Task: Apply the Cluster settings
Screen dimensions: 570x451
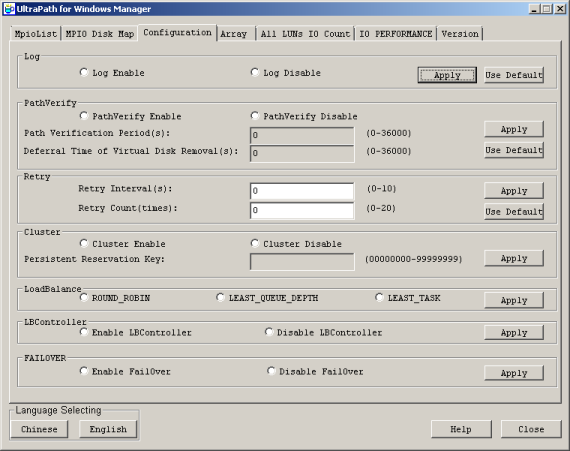Action: (x=514, y=258)
